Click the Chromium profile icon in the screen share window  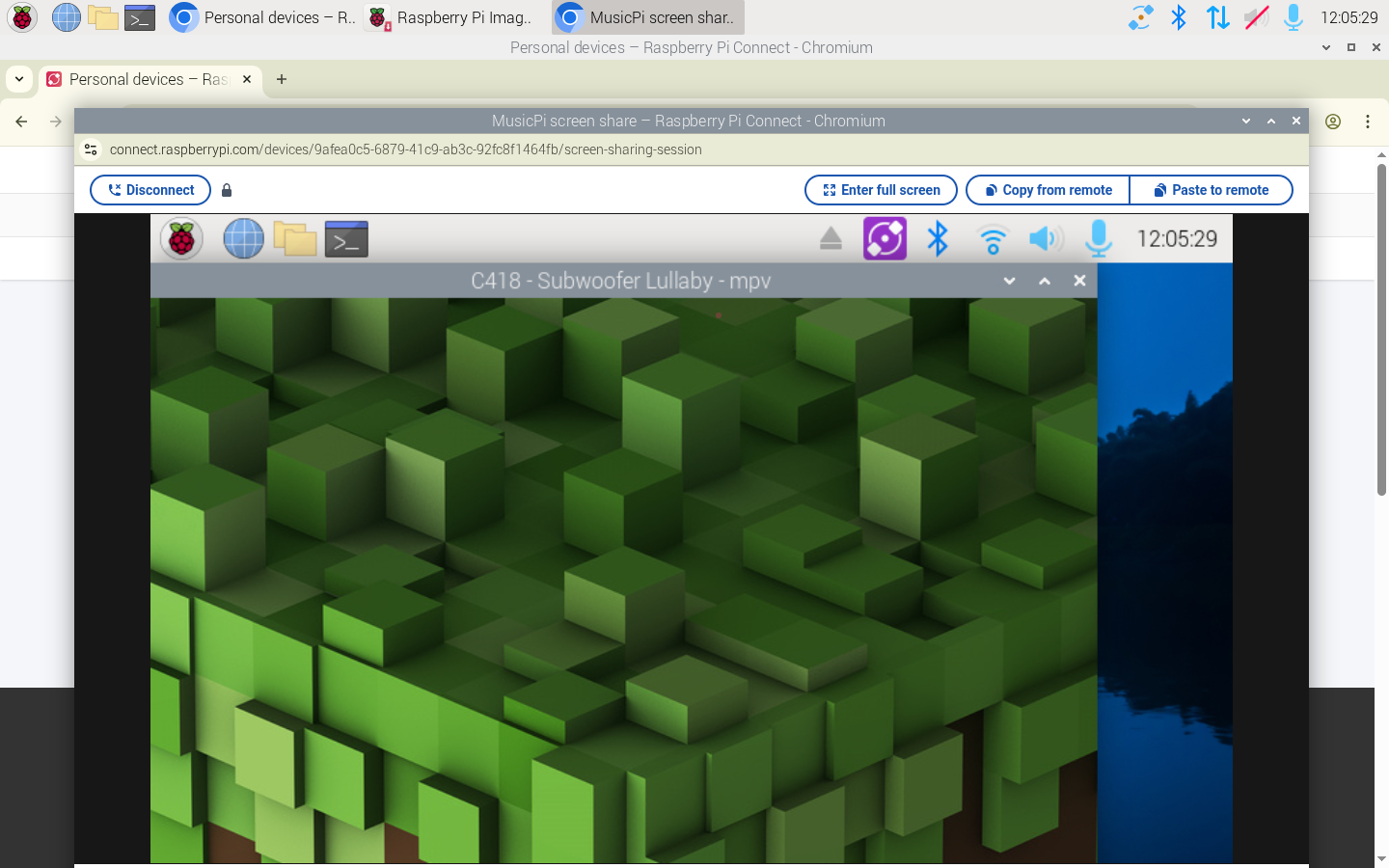pos(1333,122)
